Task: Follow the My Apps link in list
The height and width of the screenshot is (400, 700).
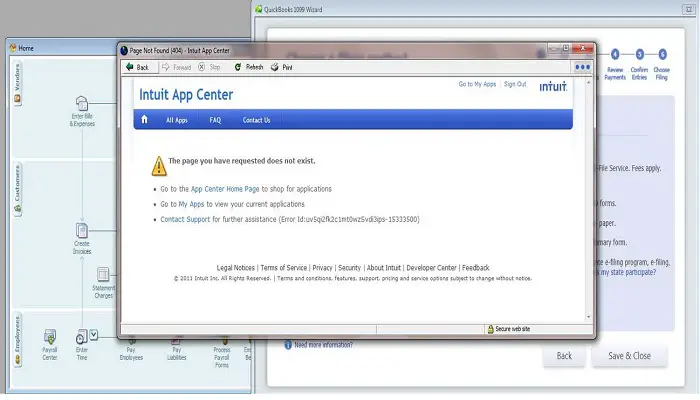Action: pyautogui.click(x=191, y=204)
